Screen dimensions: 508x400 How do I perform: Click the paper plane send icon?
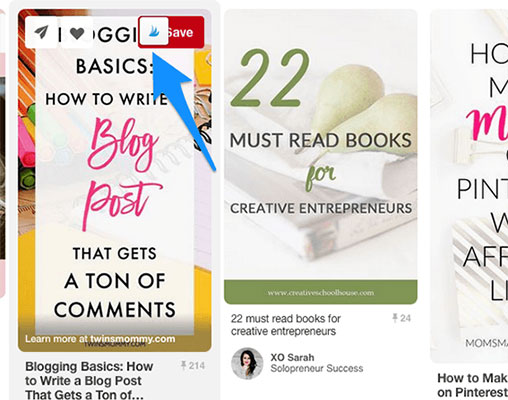[x=41, y=32]
